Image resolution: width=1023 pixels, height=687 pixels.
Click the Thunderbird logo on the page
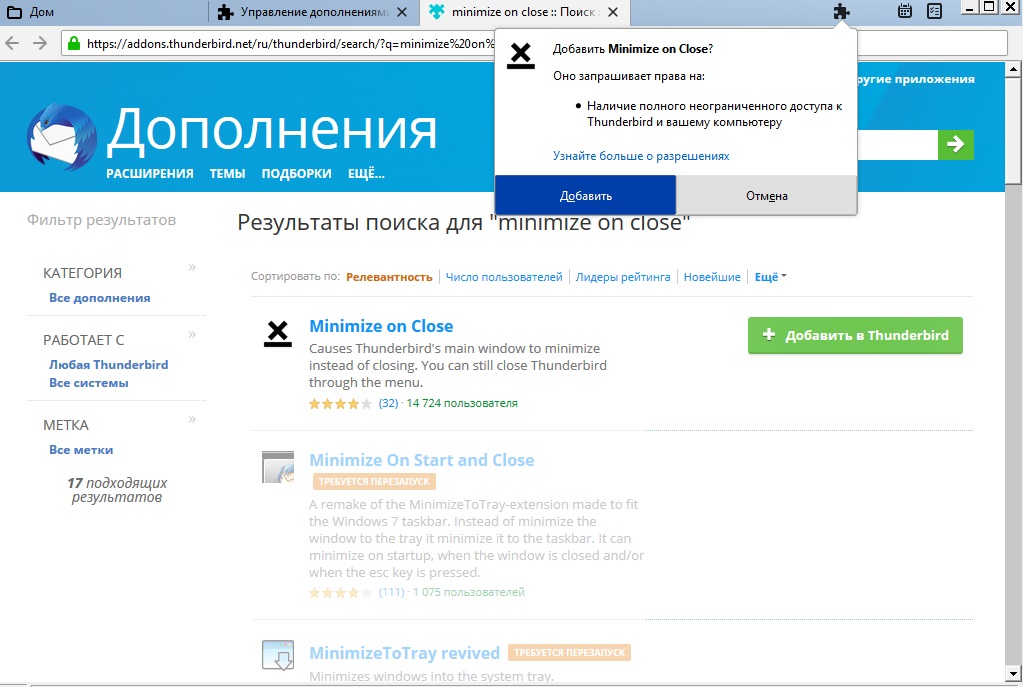62,137
